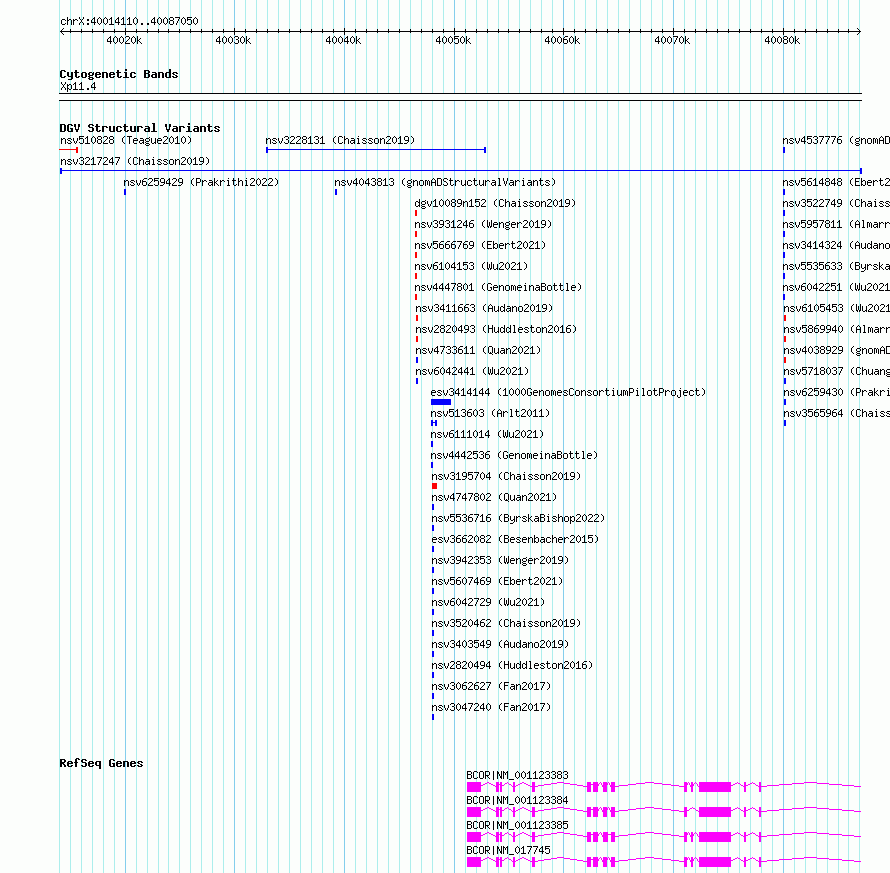Click the DGV Structural Variants track title
This screenshot has width=890, height=873.
[140, 128]
